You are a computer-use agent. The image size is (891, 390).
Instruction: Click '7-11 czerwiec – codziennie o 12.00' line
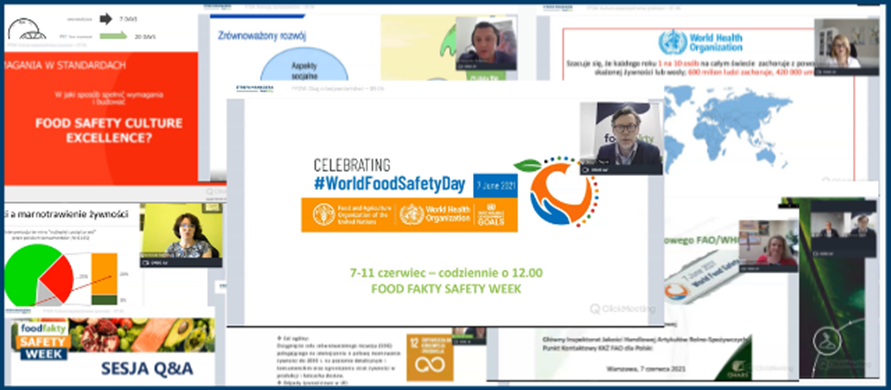pos(446,273)
